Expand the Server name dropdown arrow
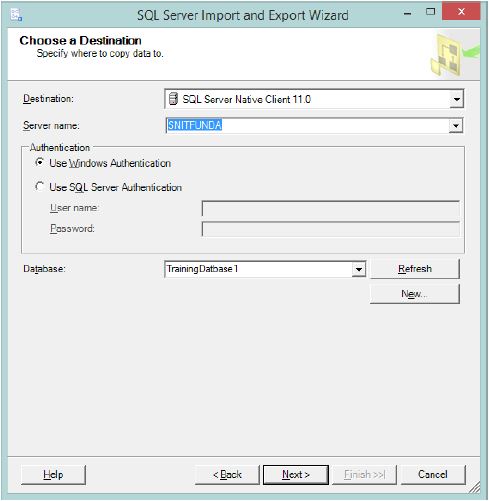 [456, 126]
